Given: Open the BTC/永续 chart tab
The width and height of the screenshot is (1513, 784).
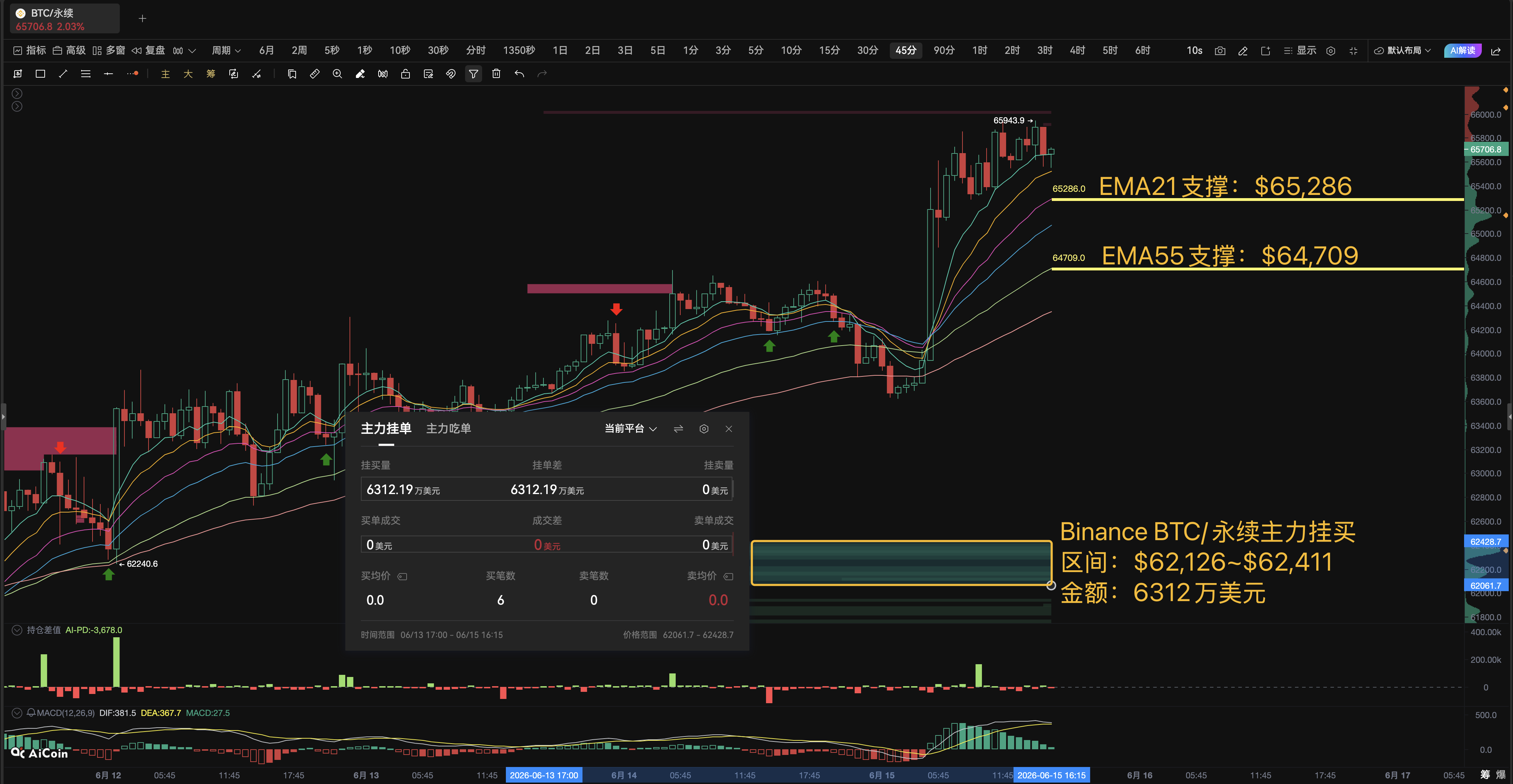Looking at the screenshot, I should point(65,19).
